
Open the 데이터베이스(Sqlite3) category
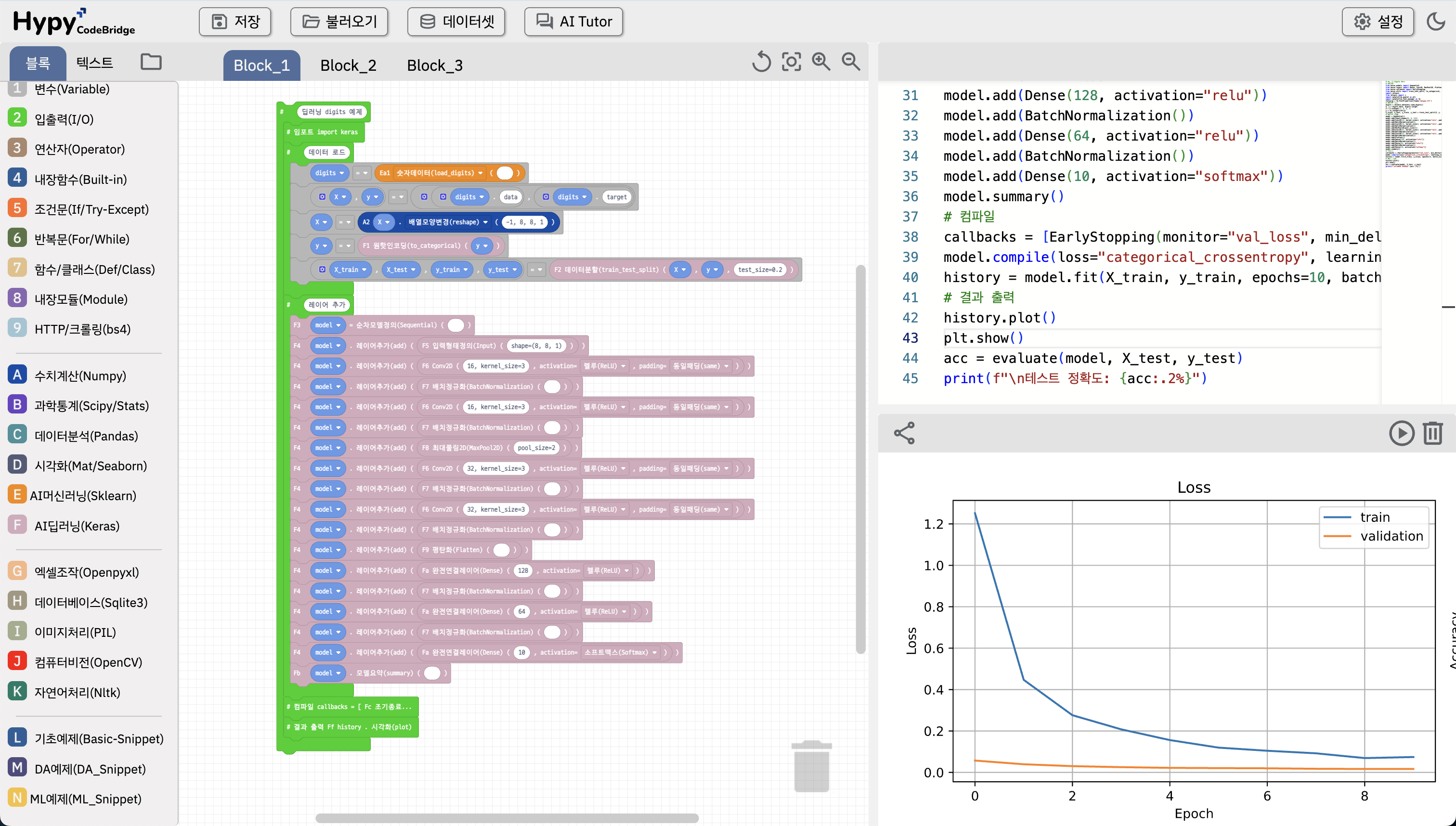pyautogui.click(x=78, y=602)
